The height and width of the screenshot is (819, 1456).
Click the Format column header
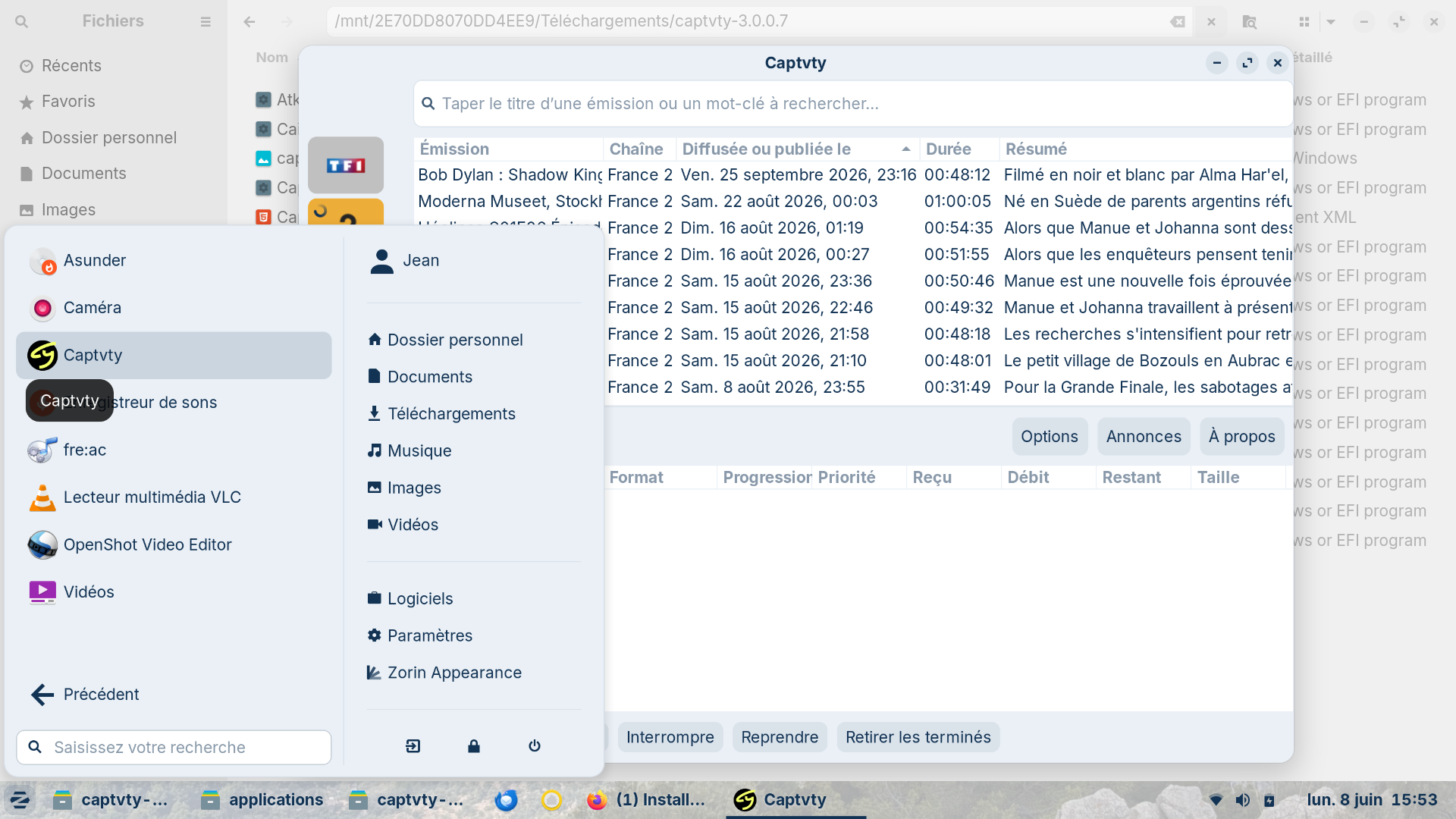[661, 478]
